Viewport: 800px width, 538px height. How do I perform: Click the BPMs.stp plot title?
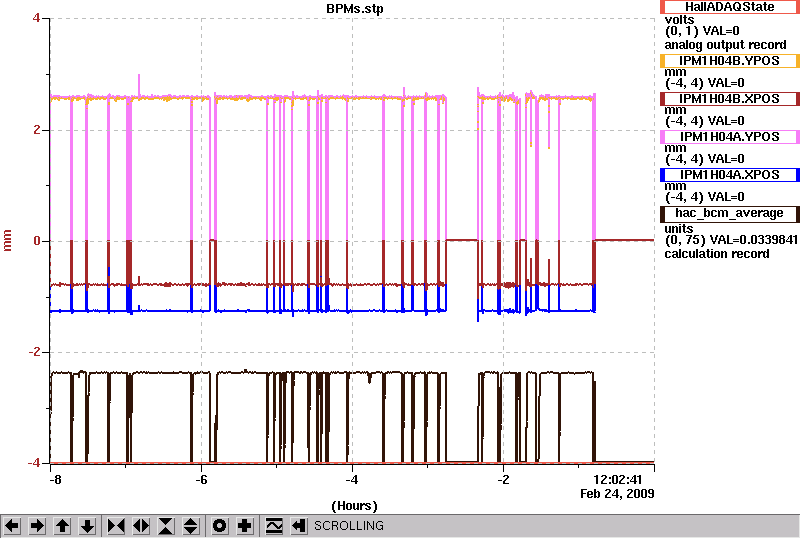355,9
